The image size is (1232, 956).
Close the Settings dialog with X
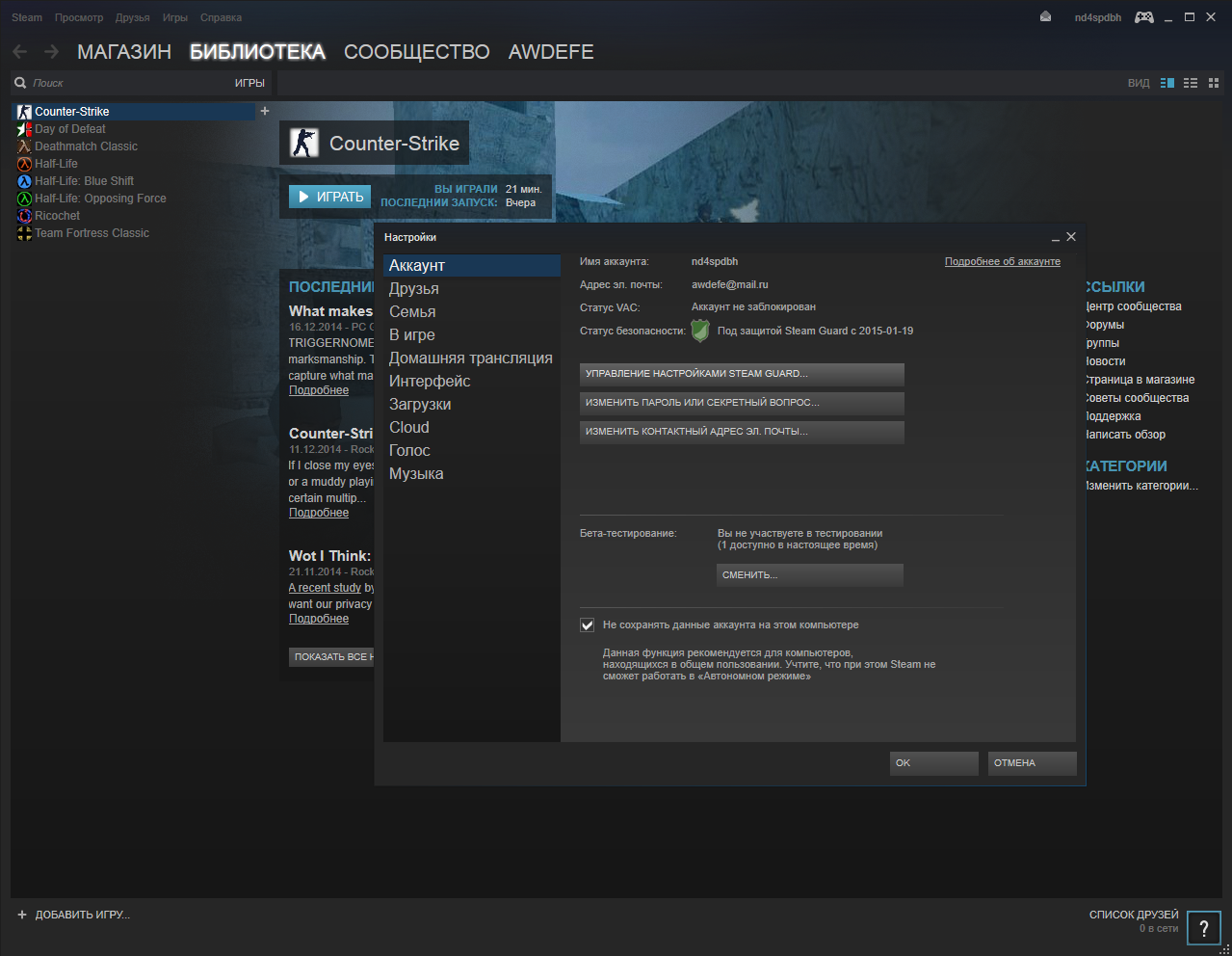point(1071,236)
